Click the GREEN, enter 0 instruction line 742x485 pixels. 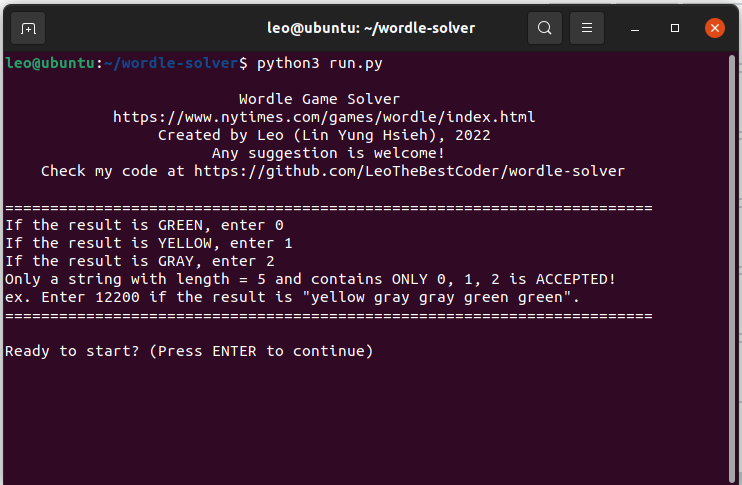(144, 225)
